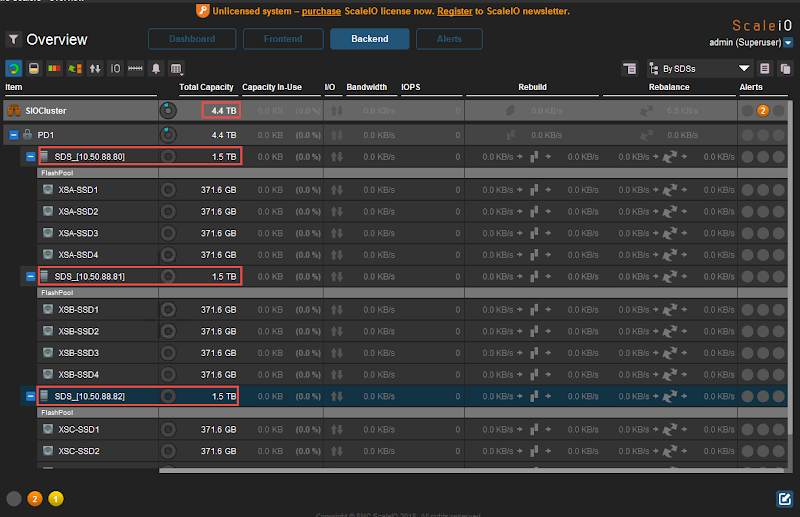Open the By SDSs grouping dropdown
This screenshot has width=800, height=517.
click(x=699, y=68)
